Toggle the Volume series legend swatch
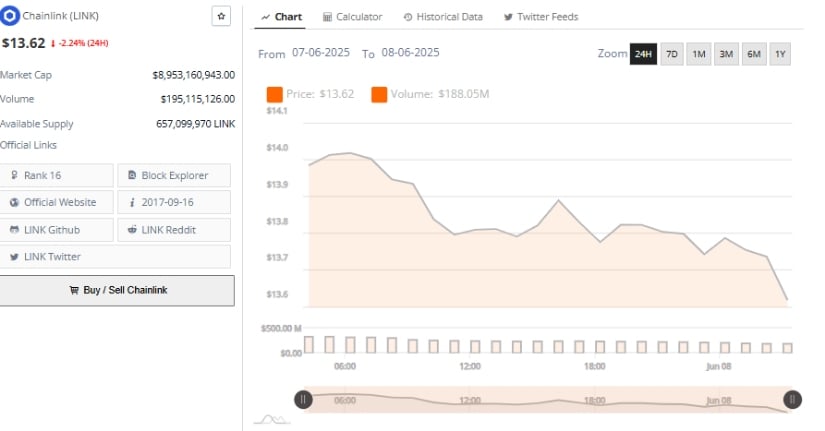Screen dimensions: 825x431 (379, 94)
